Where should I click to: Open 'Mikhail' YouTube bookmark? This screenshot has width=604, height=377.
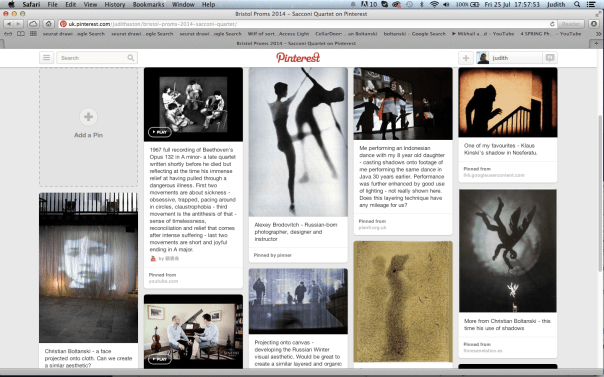coord(483,34)
